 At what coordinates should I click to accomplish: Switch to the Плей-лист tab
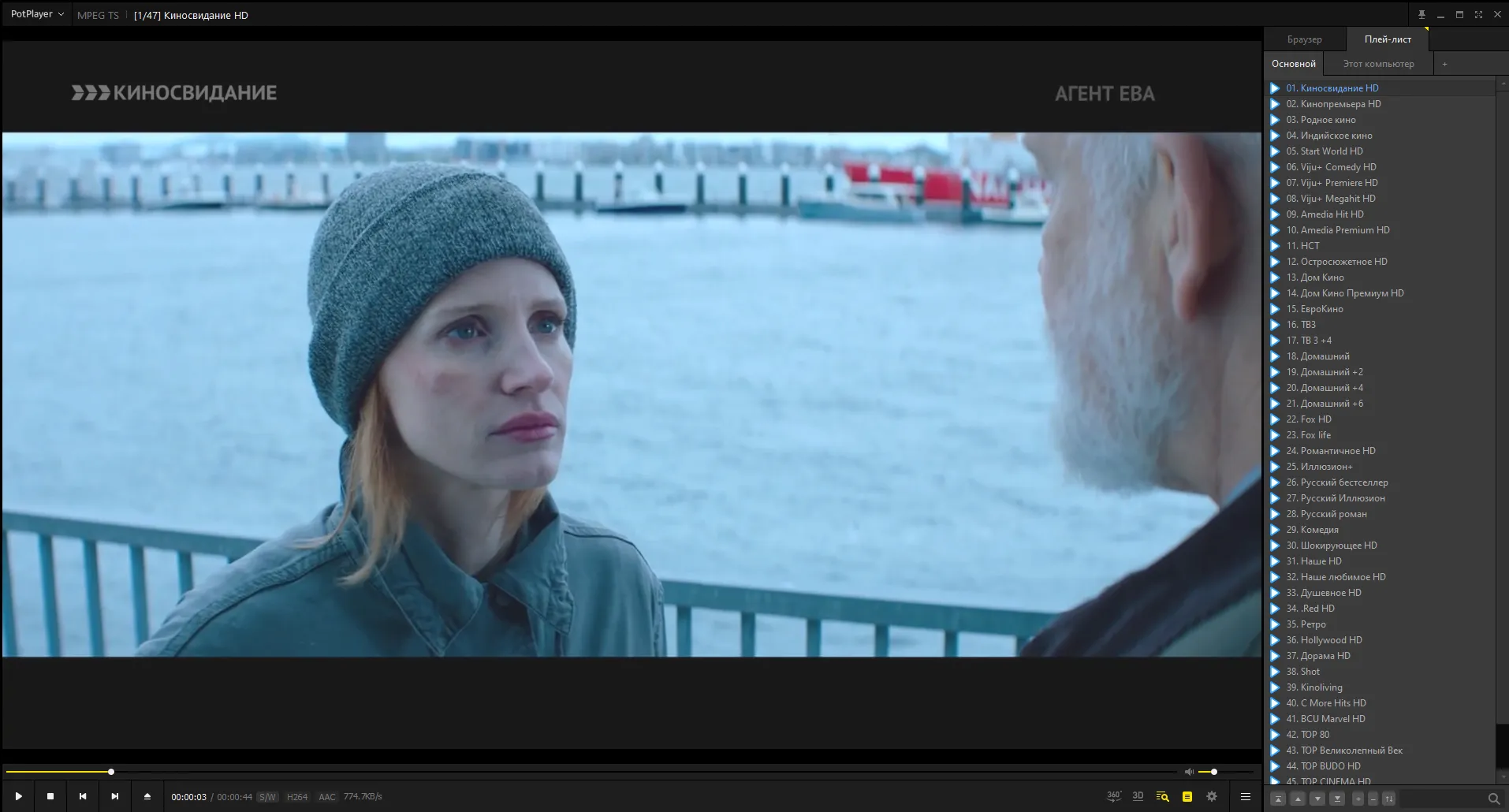1388,39
